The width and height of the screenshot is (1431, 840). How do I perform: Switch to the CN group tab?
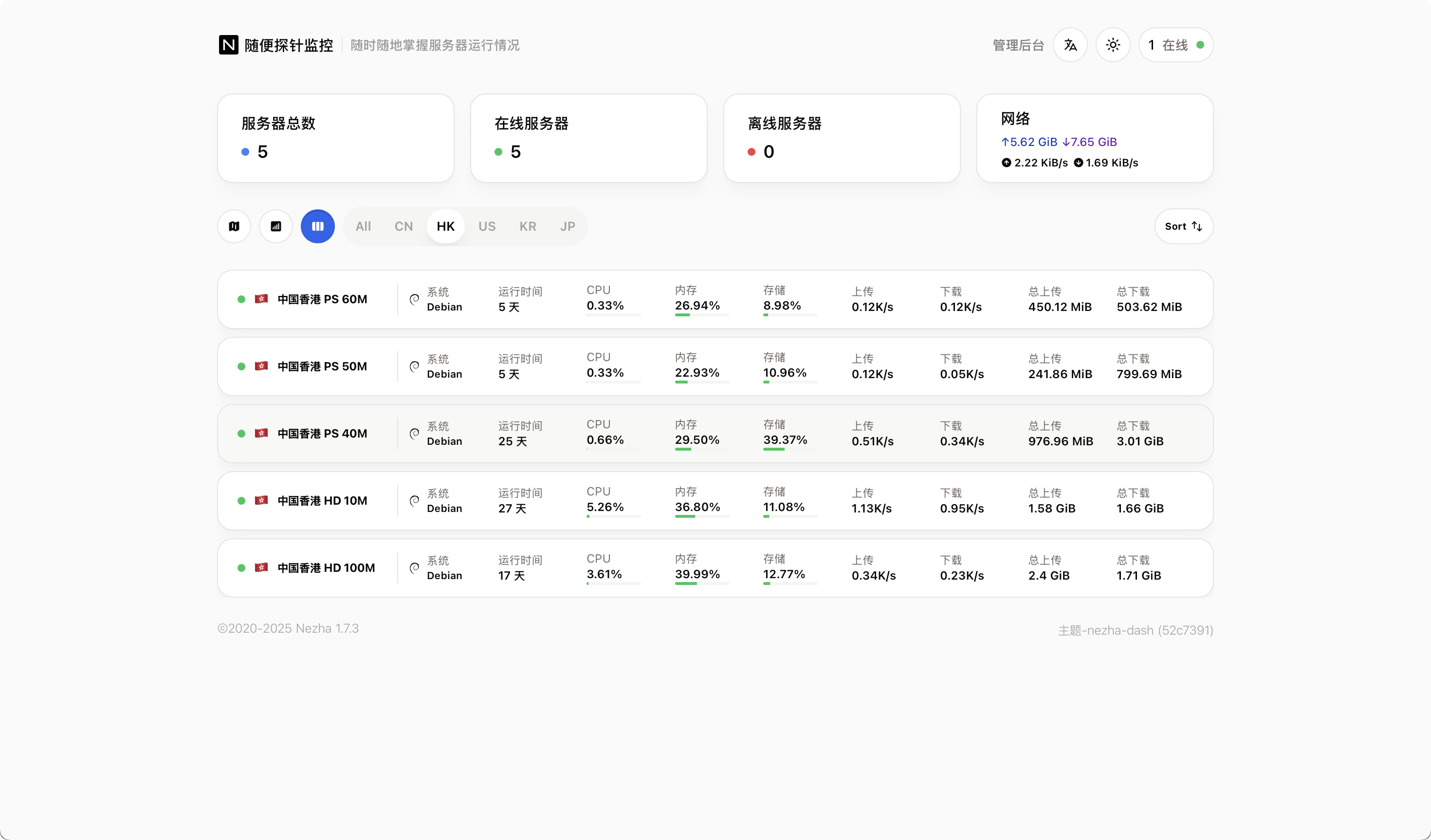pyautogui.click(x=404, y=226)
